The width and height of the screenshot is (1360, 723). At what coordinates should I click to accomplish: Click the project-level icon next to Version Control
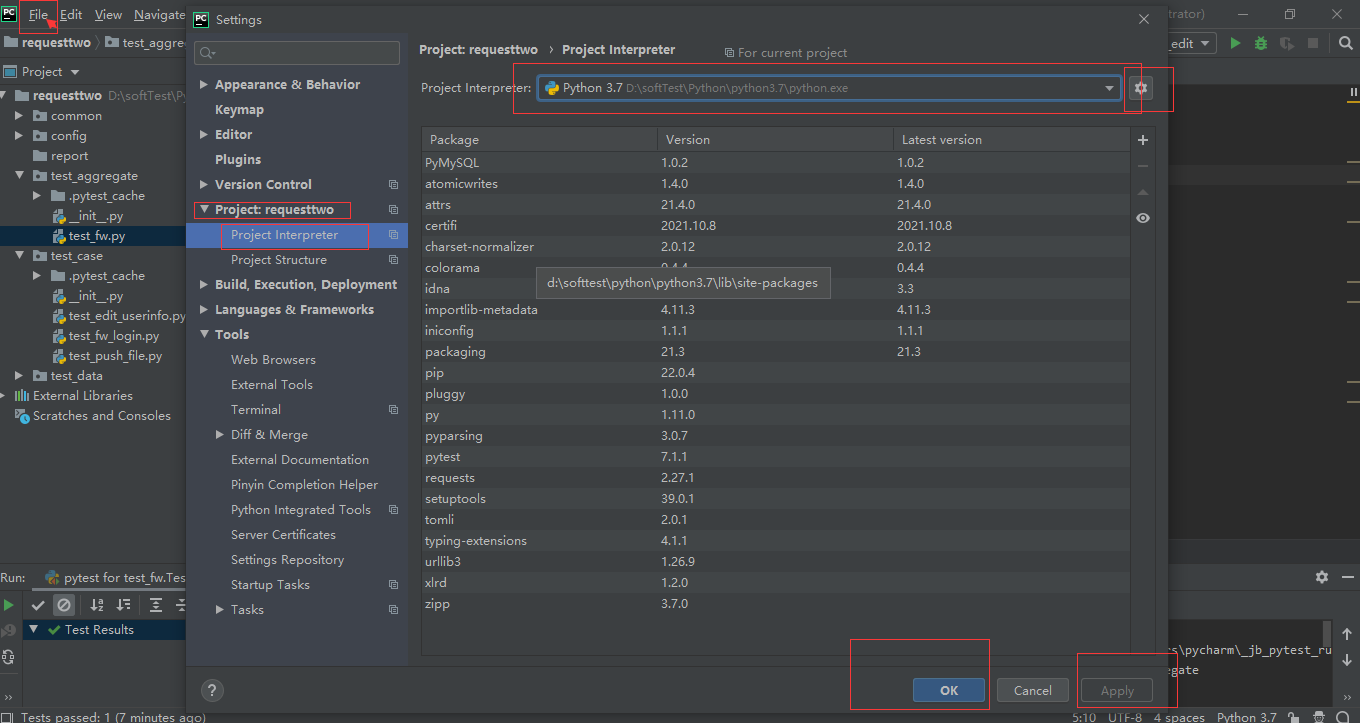[393, 185]
